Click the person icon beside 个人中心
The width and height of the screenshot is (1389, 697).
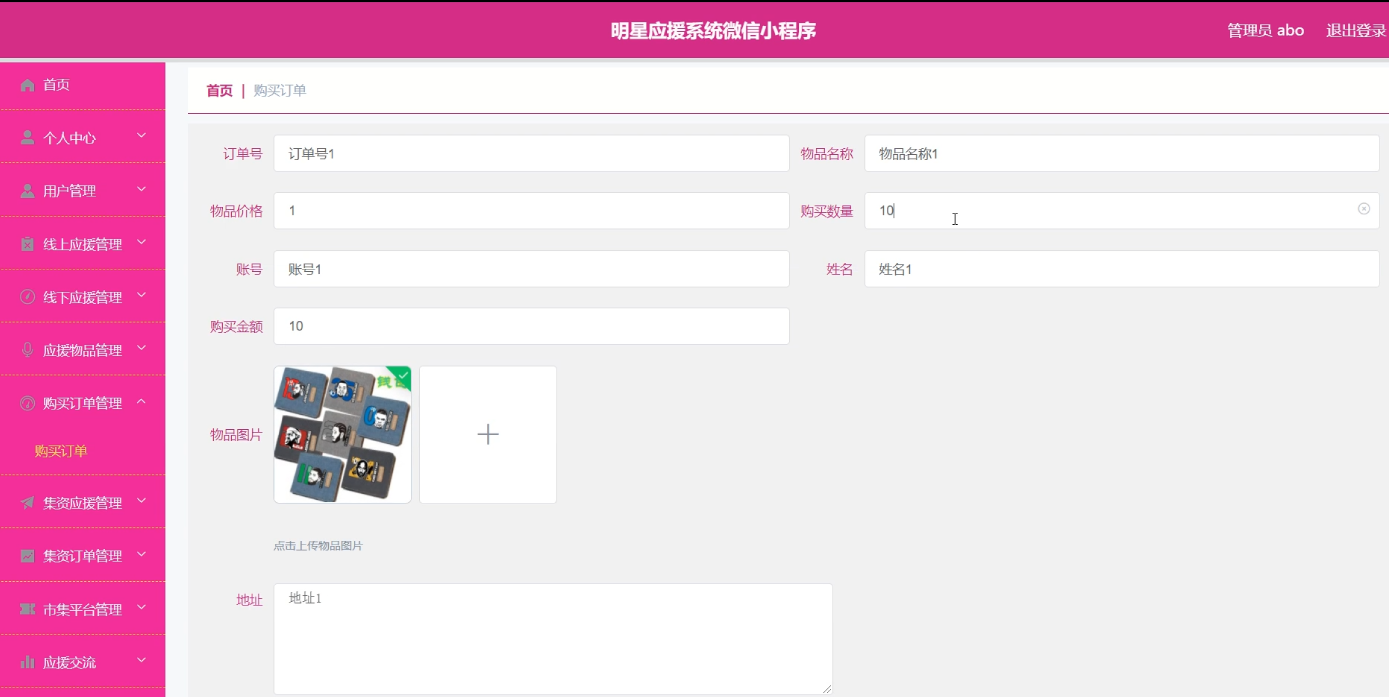[27, 138]
